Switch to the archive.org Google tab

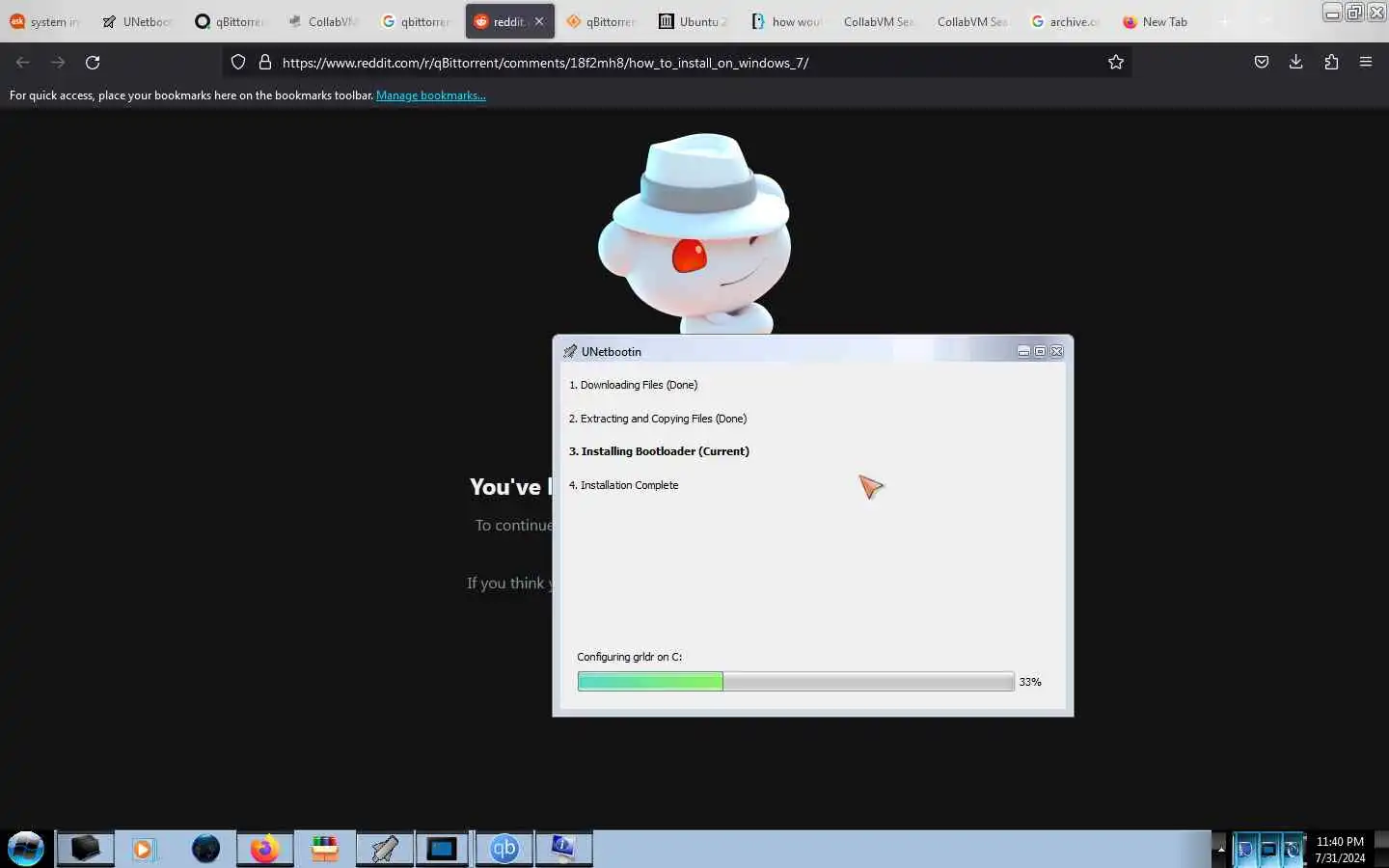1065,21
